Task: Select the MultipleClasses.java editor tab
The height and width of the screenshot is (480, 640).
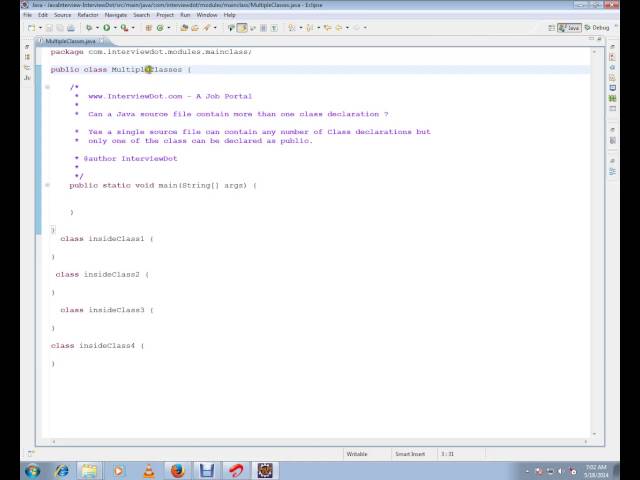Action: [x=70, y=41]
